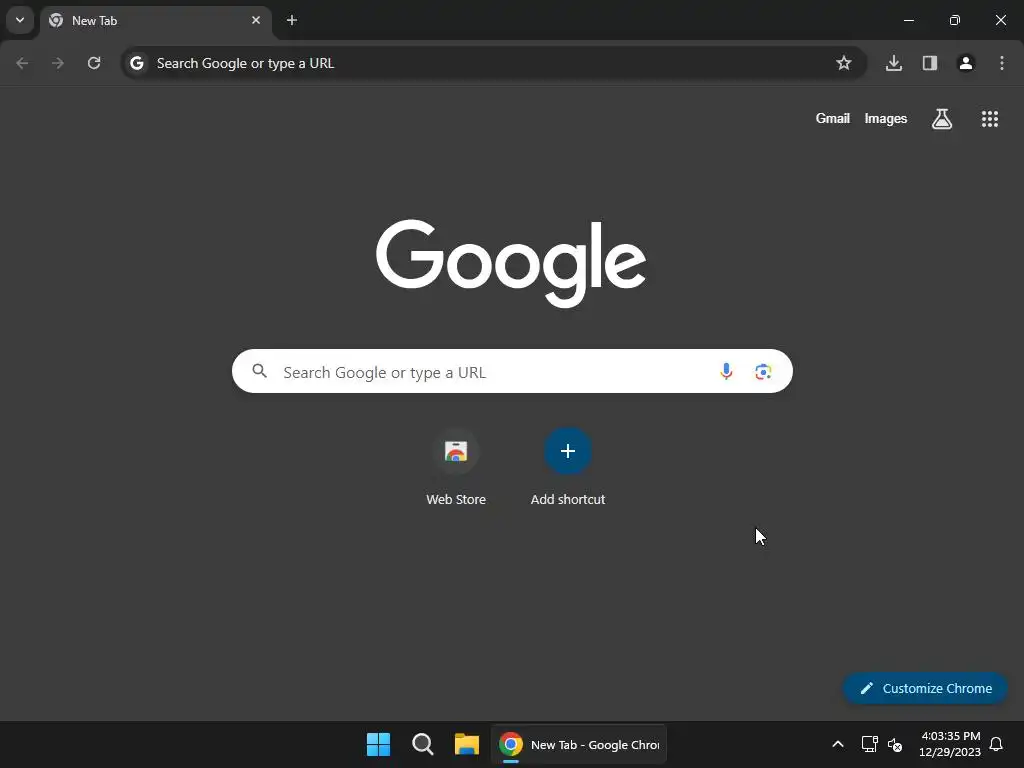This screenshot has width=1024, height=768.
Task: Open the network status tray icon
Action: tap(869, 744)
